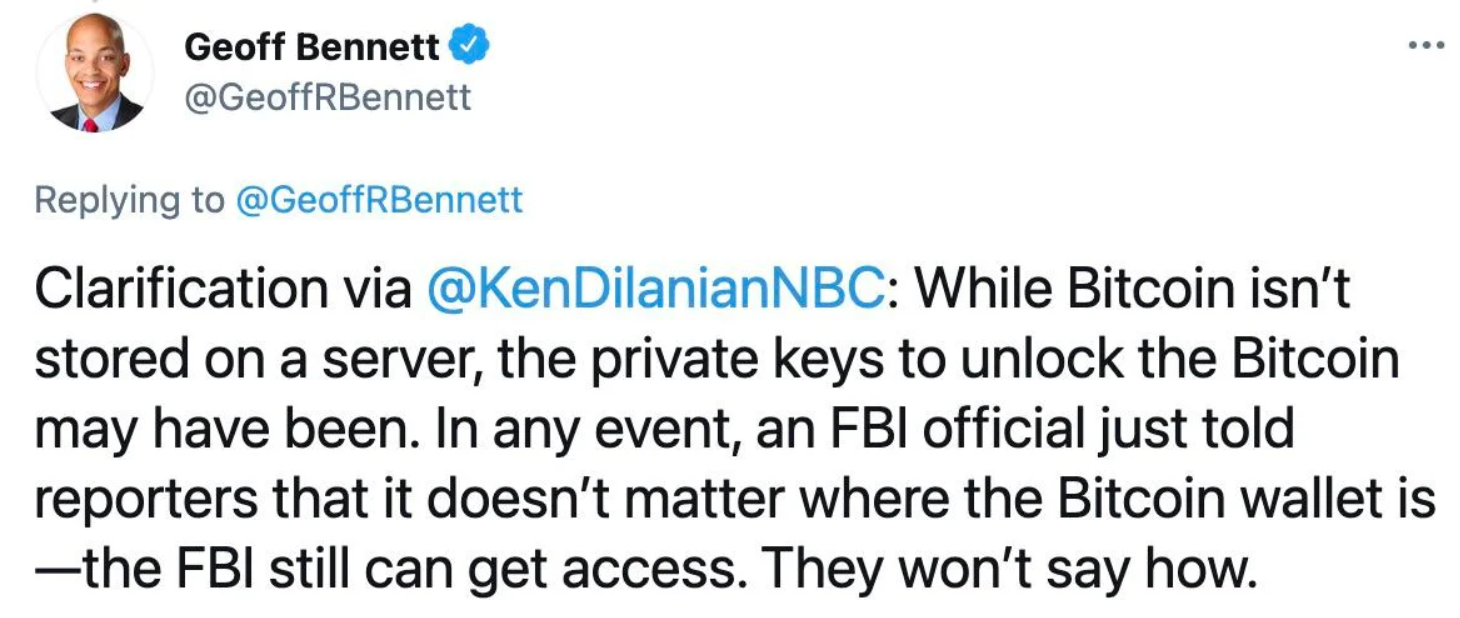Click the Replying to label text
This screenshot has width=1460, height=618.
click(x=128, y=199)
